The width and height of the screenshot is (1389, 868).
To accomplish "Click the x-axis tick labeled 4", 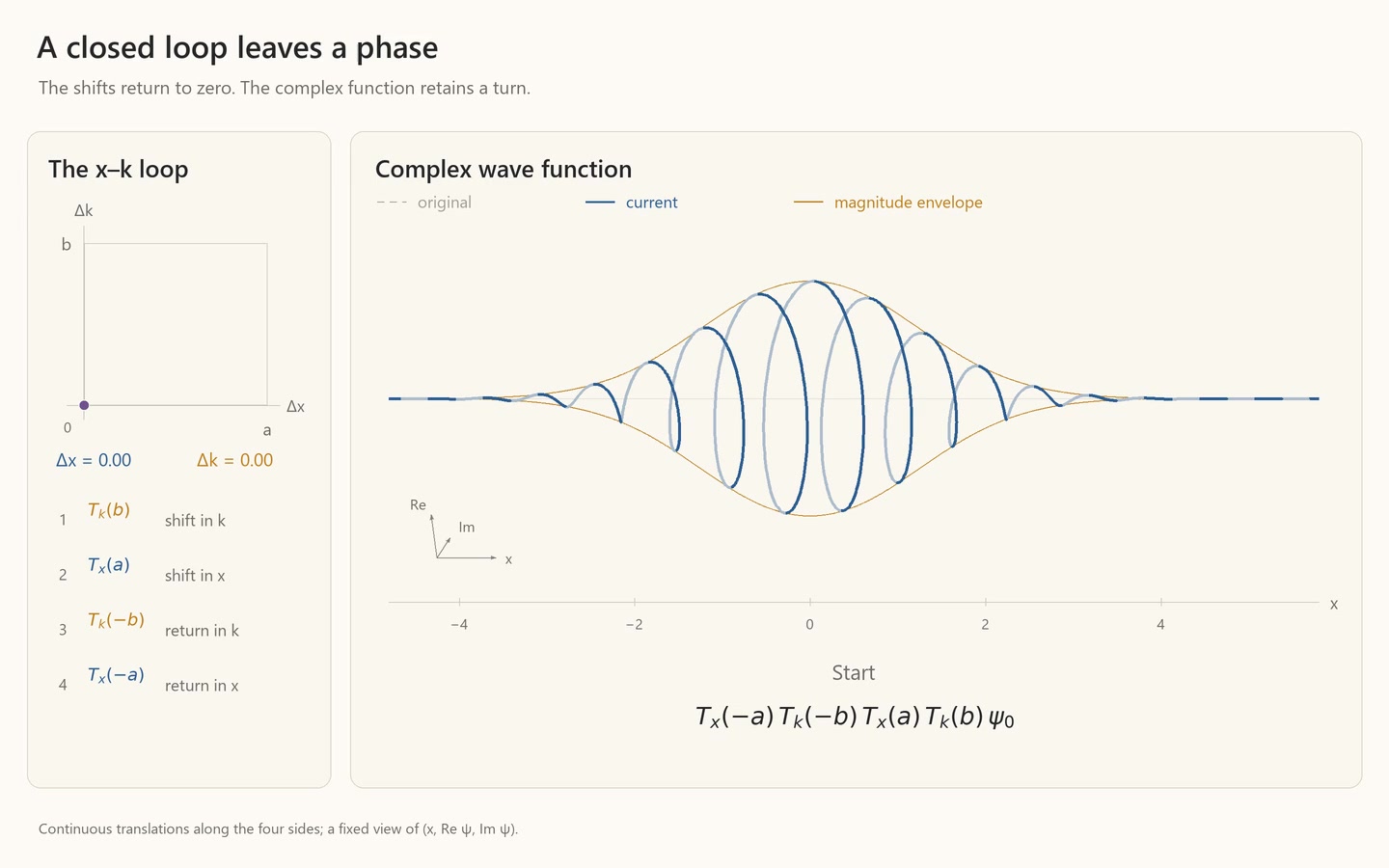I will (x=1160, y=624).
